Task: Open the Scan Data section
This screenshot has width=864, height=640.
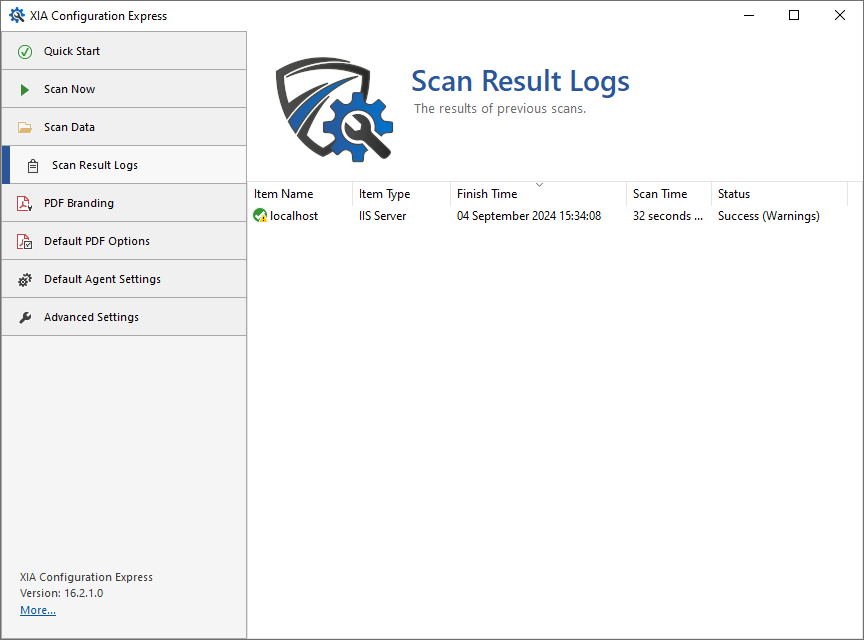Action: coord(124,127)
